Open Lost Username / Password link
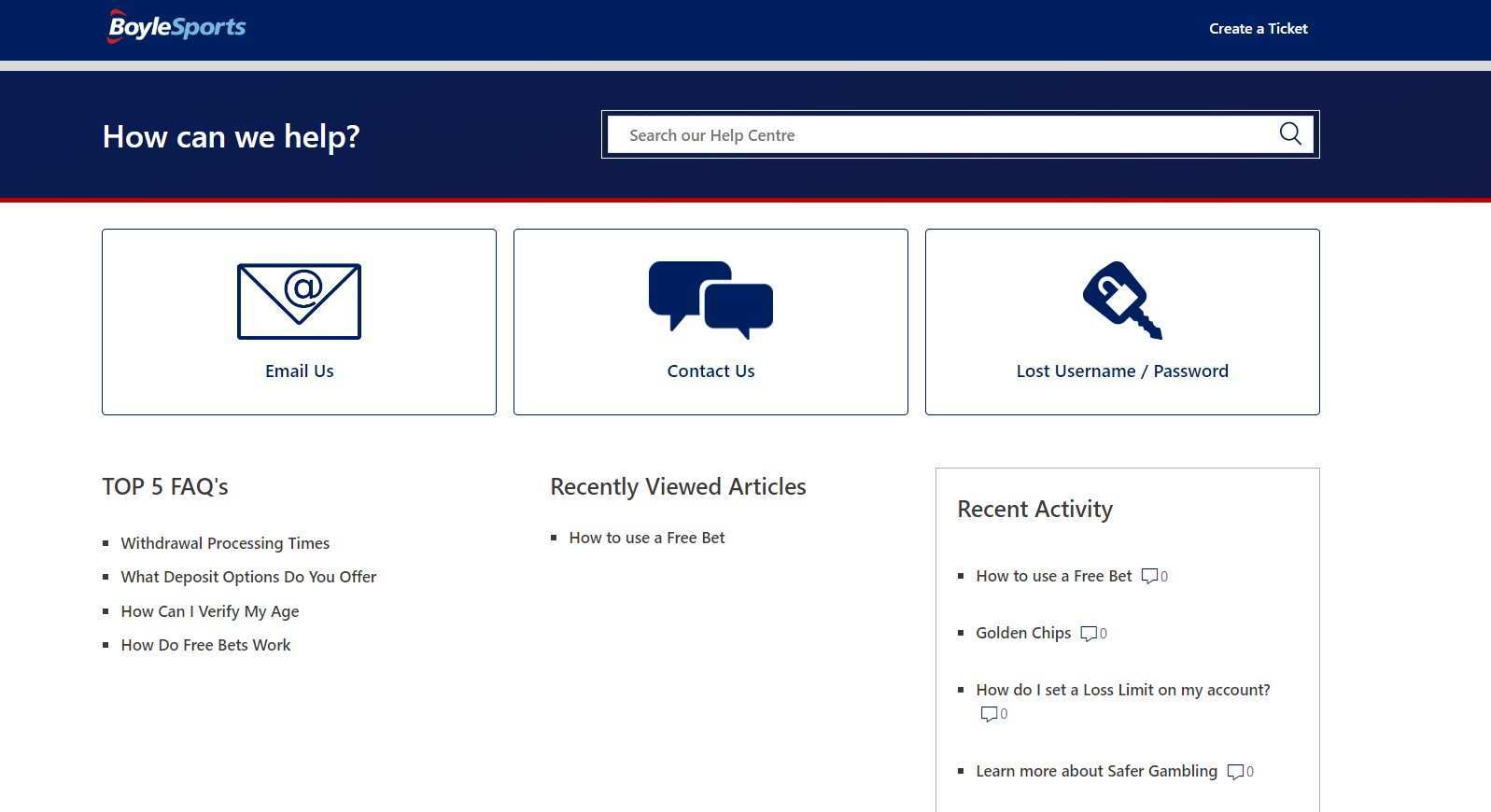The width and height of the screenshot is (1491, 812). (1122, 371)
